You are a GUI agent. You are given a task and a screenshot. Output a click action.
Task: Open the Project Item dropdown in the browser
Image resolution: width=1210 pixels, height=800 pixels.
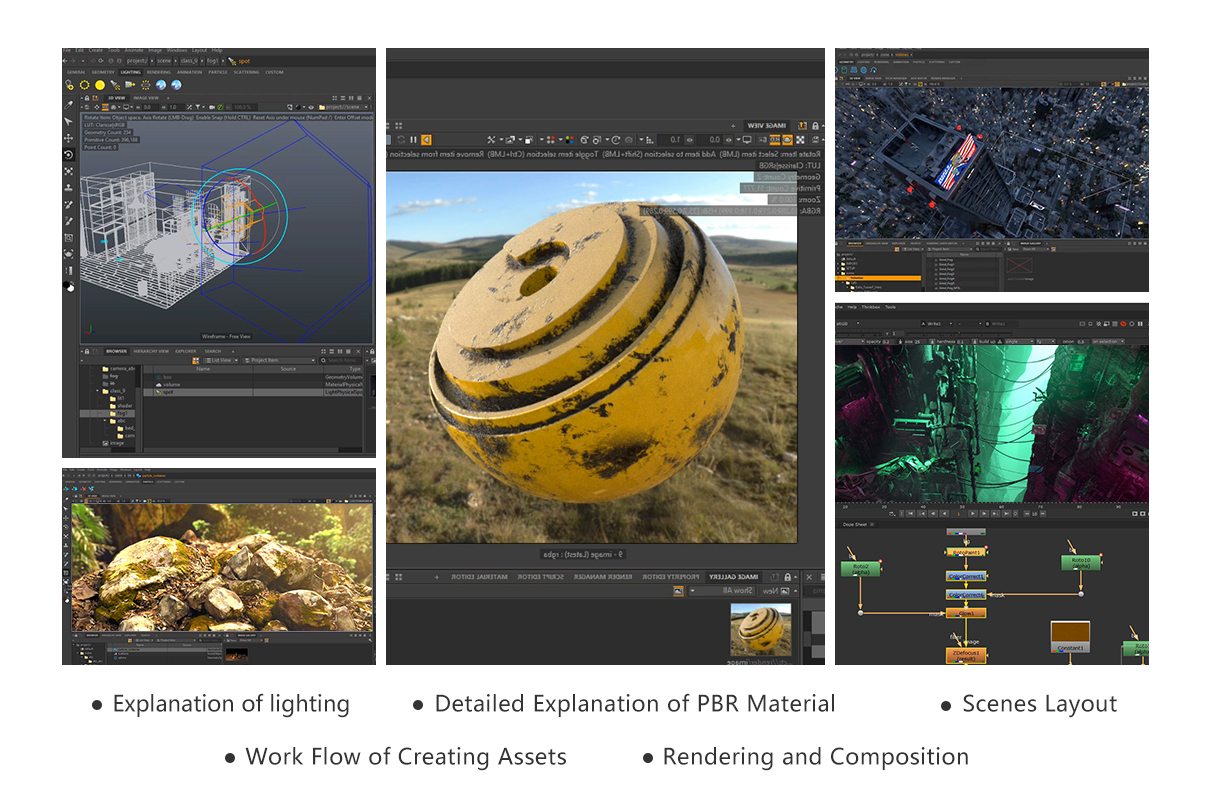[x=279, y=360]
